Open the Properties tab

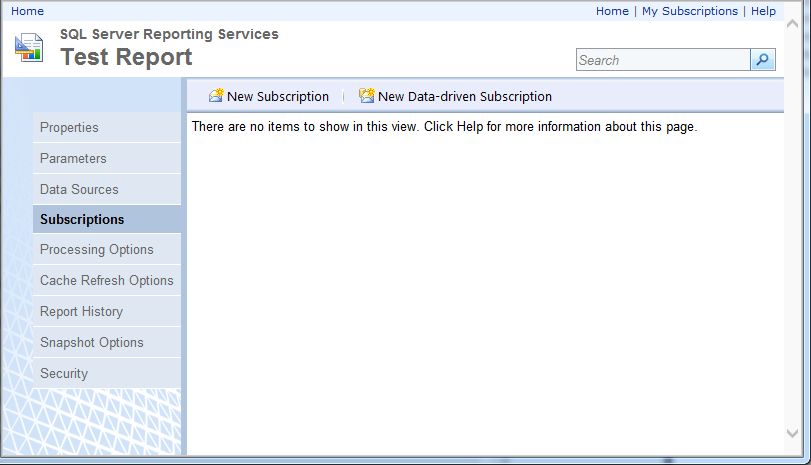click(x=69, y=128)
